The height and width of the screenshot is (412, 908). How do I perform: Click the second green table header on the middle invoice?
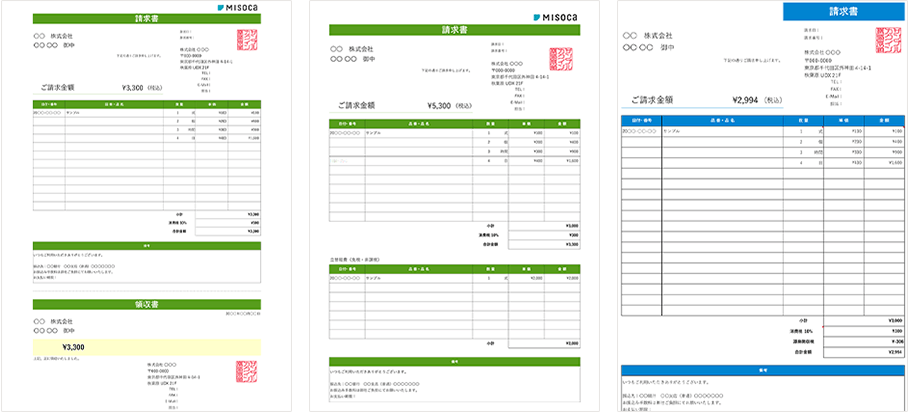point(454,267)
